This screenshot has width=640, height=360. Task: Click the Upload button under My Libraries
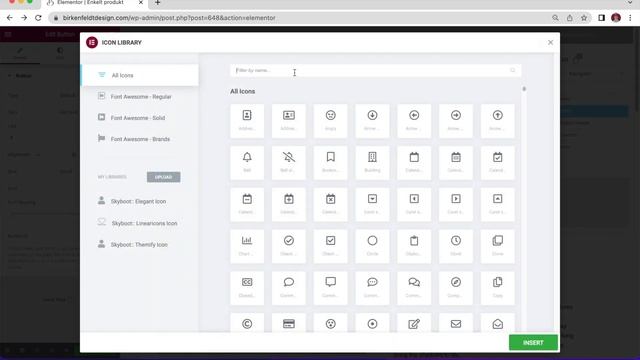click(163, 177)
